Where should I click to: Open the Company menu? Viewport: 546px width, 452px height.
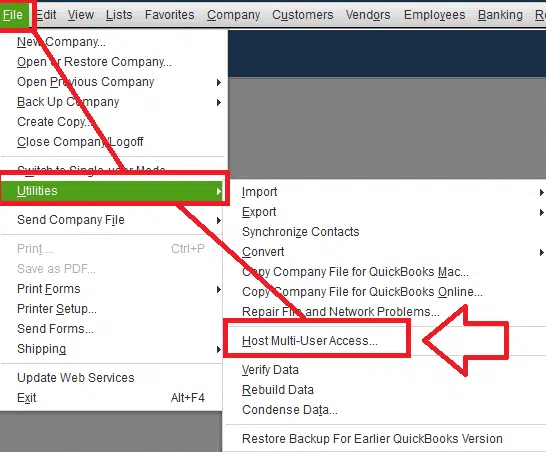[x=233, y=15]
